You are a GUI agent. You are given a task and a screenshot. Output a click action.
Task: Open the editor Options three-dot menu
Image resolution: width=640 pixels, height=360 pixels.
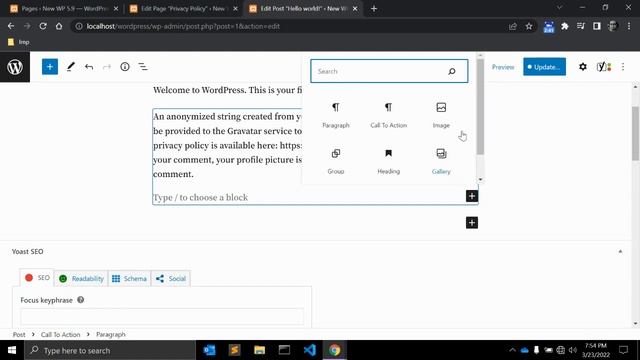[623, 67]
